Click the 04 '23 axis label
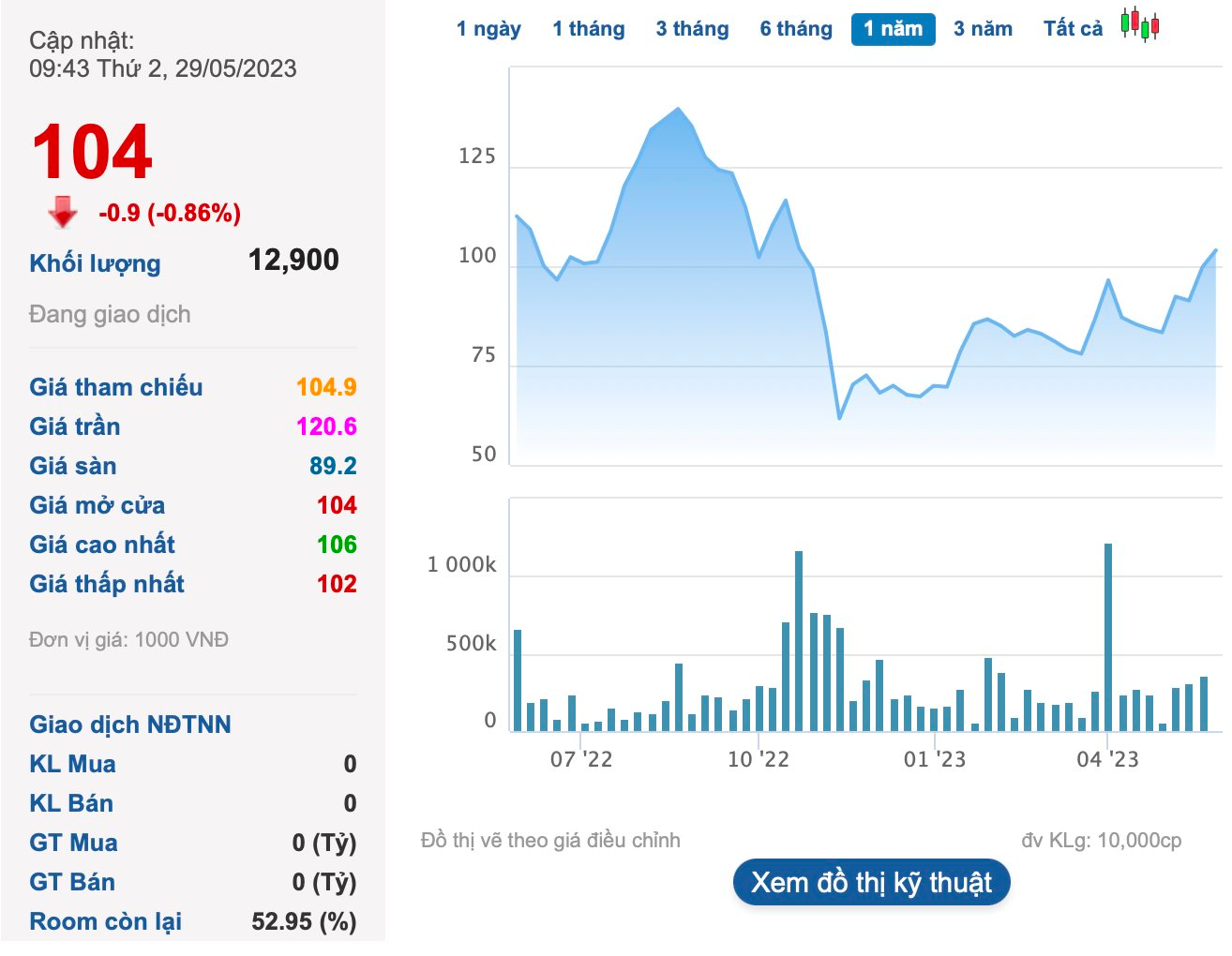1232x956 pixels. (1107, 759)
